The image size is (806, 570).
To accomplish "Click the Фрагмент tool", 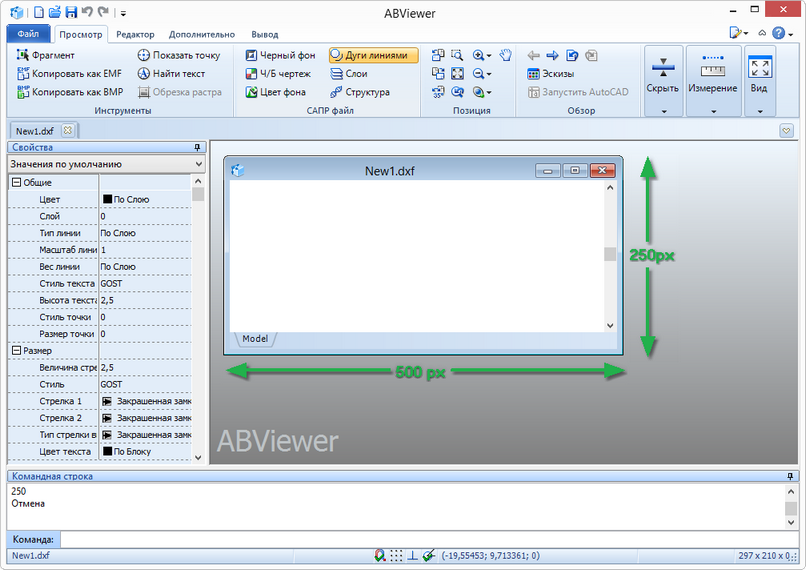I will click(x=46, y=56).
